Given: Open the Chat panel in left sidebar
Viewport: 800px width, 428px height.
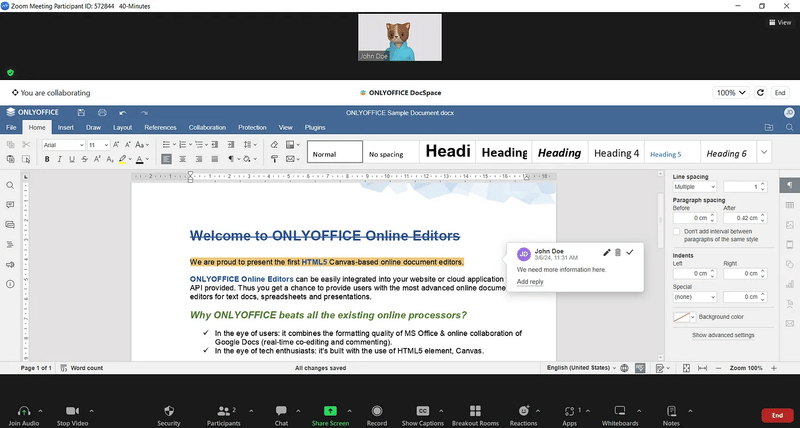Looking at the screenshot, I should click(10, 225).
